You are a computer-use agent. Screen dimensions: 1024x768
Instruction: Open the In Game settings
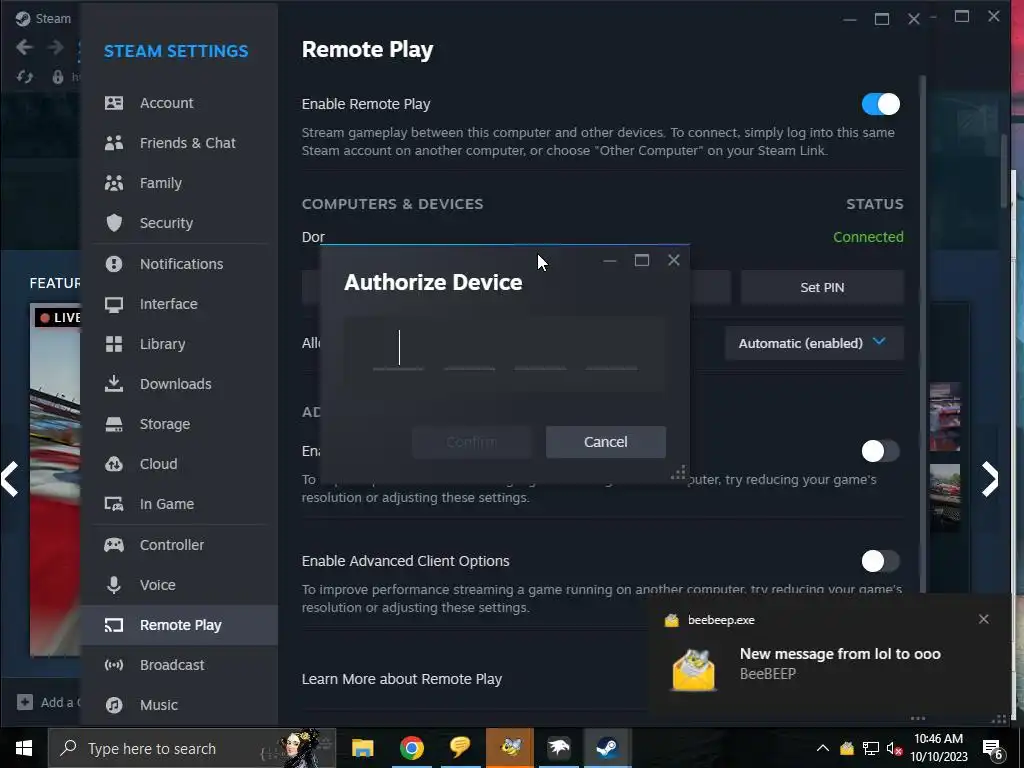[180, 504]
